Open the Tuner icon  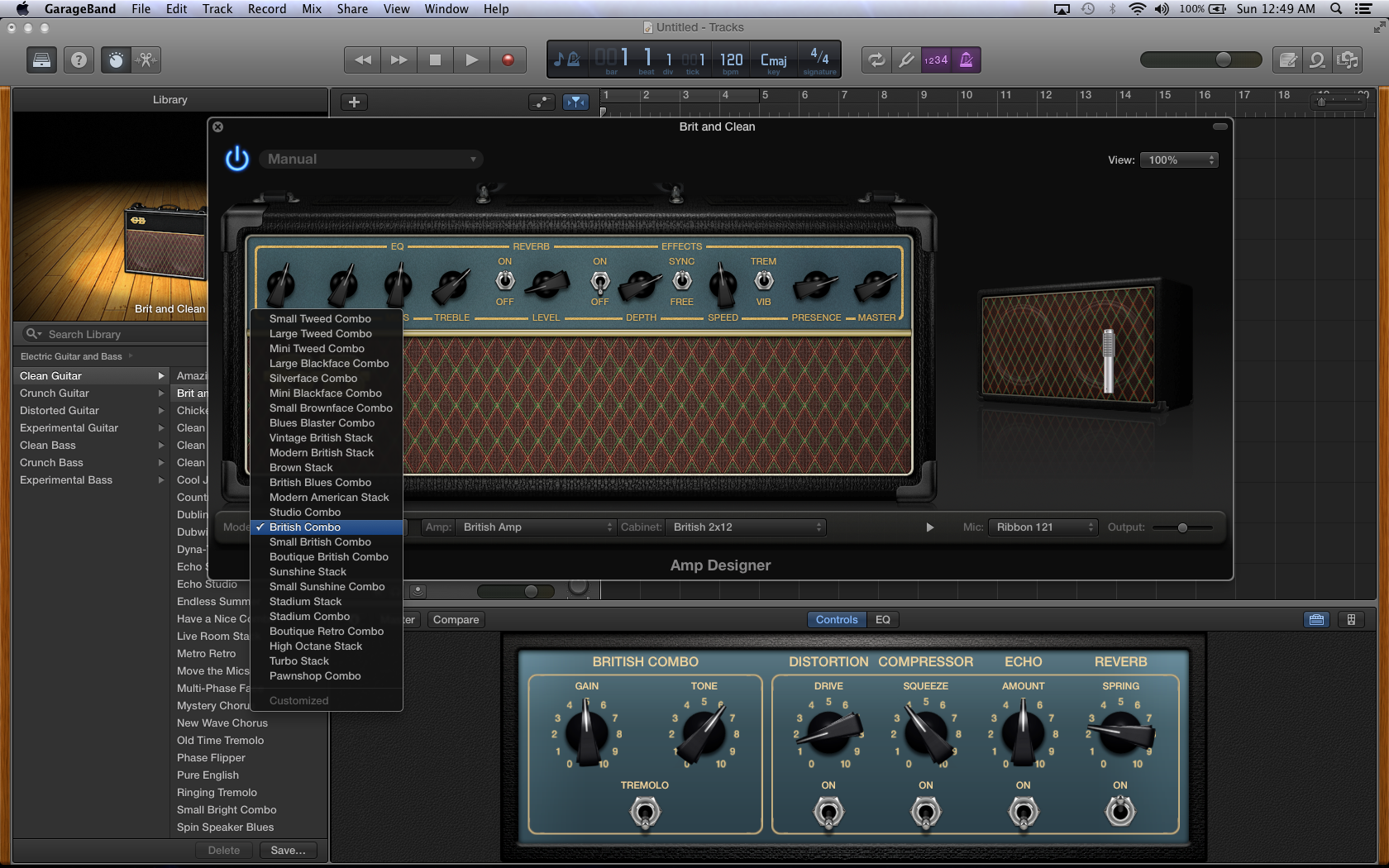(906, 60)
